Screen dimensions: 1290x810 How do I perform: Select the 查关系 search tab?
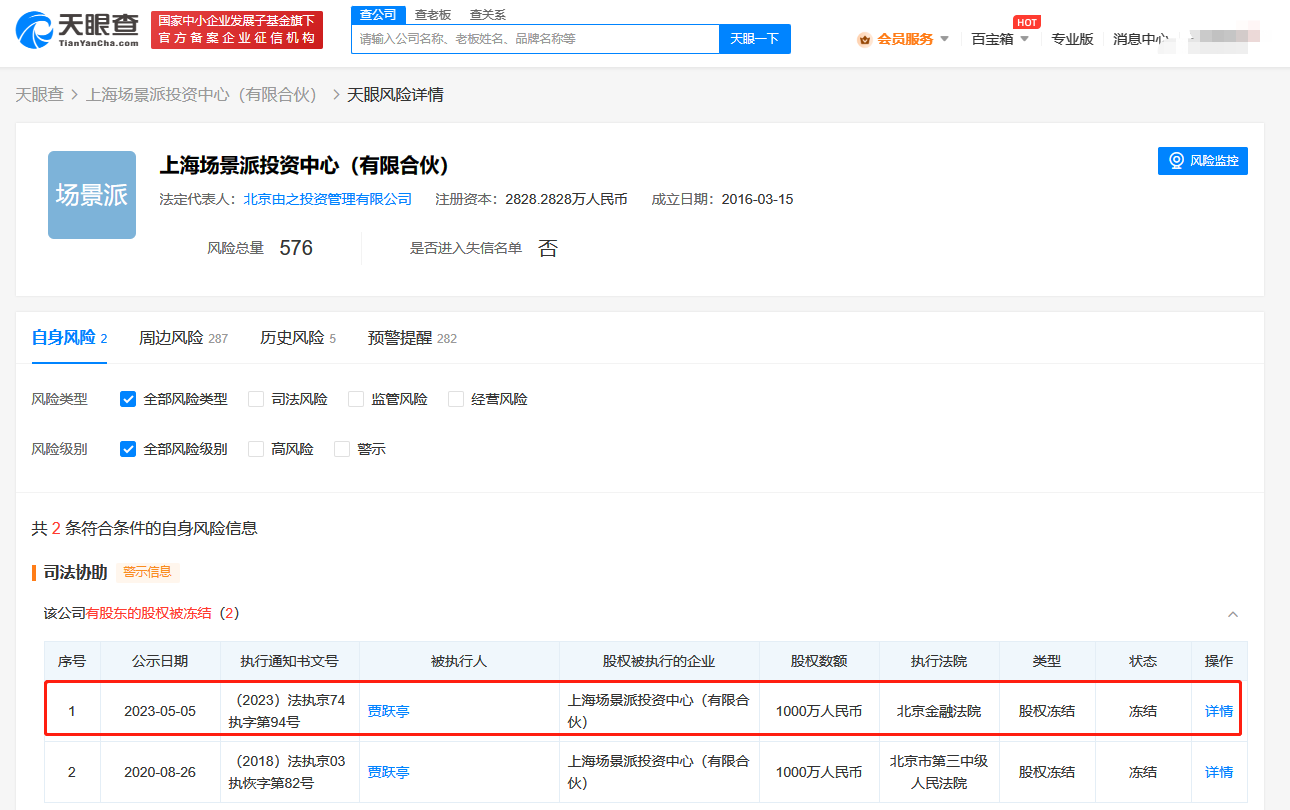point(488,15)
